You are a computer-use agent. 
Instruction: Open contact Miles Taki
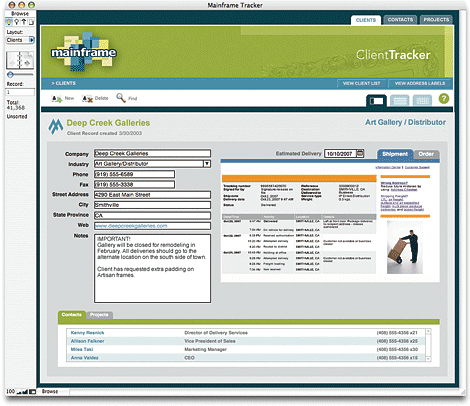(x=82, y=349)
